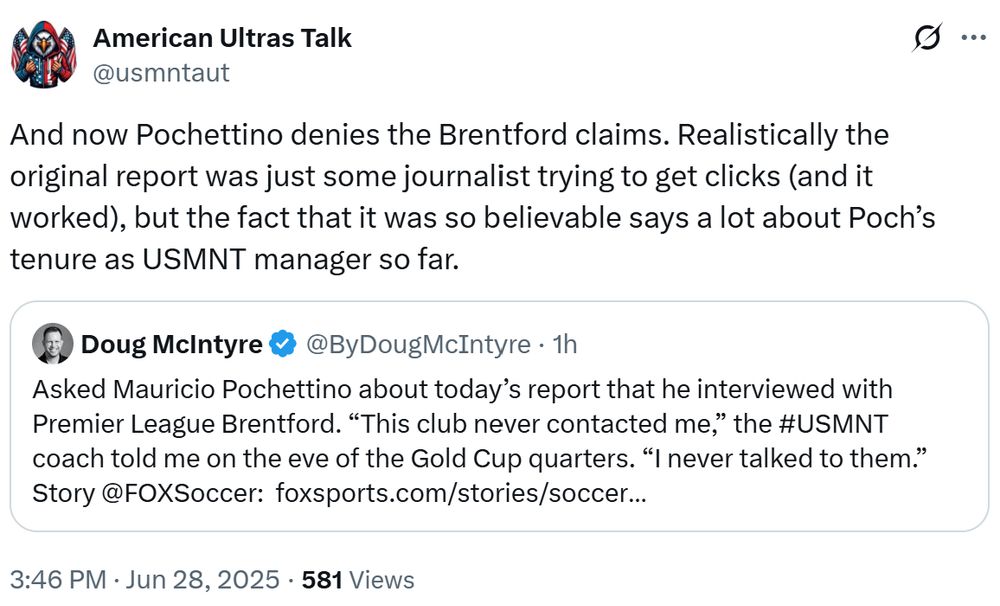This screenshot has width=1000, height=606.
Task: Open Doug McIntyre's name in quoted tweet
Action: pyautogui.click(x=172, y=344)
